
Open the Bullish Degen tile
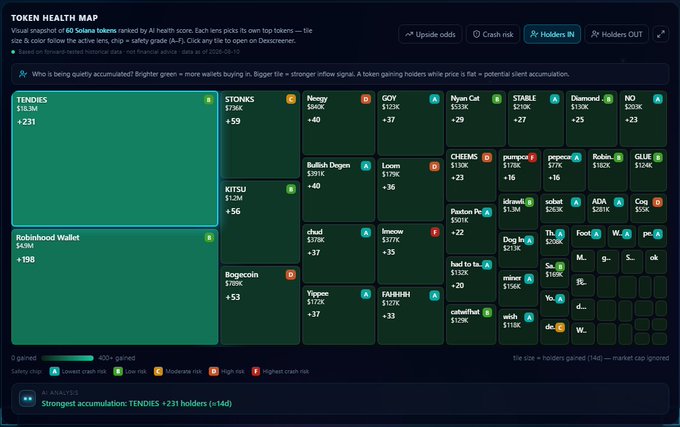[339, 190]
